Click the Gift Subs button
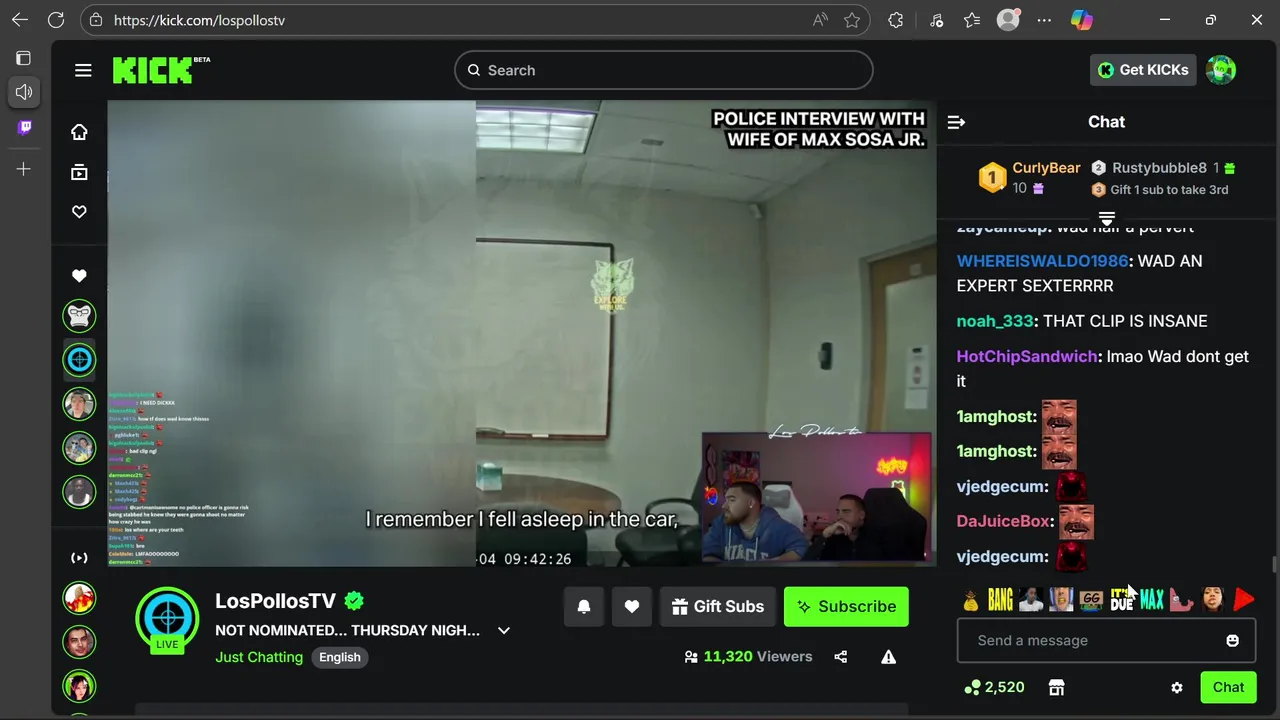 (x=718, y=607)
